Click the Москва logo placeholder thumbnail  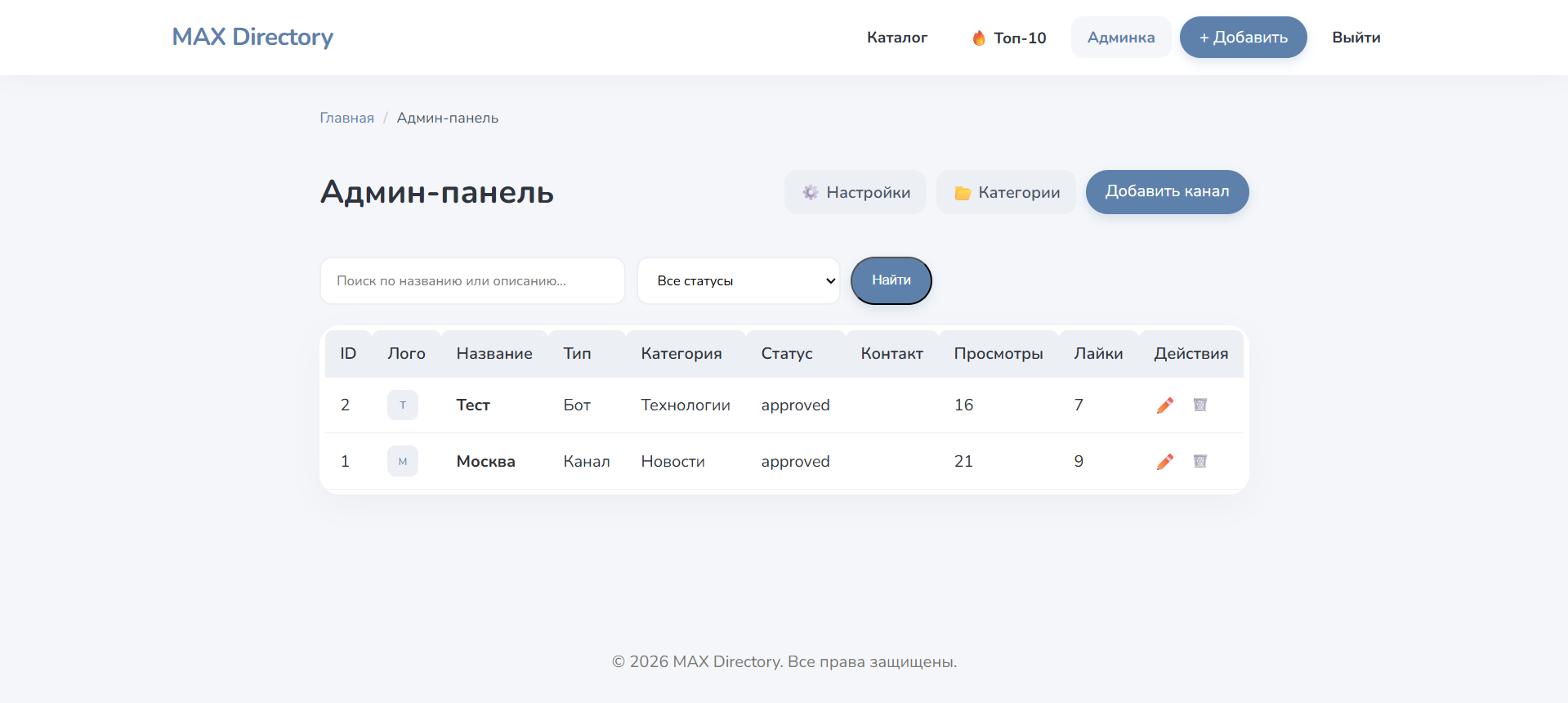pyautogui.click(x=402, y=462)
